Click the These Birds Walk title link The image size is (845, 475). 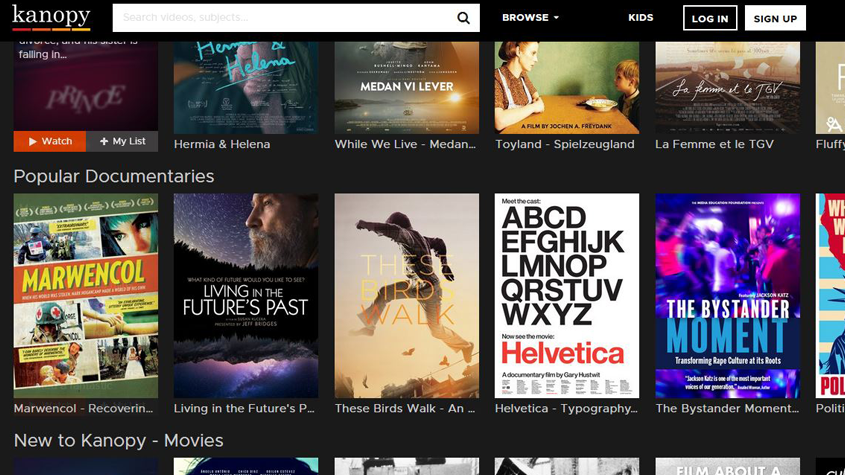click(405, 409)
